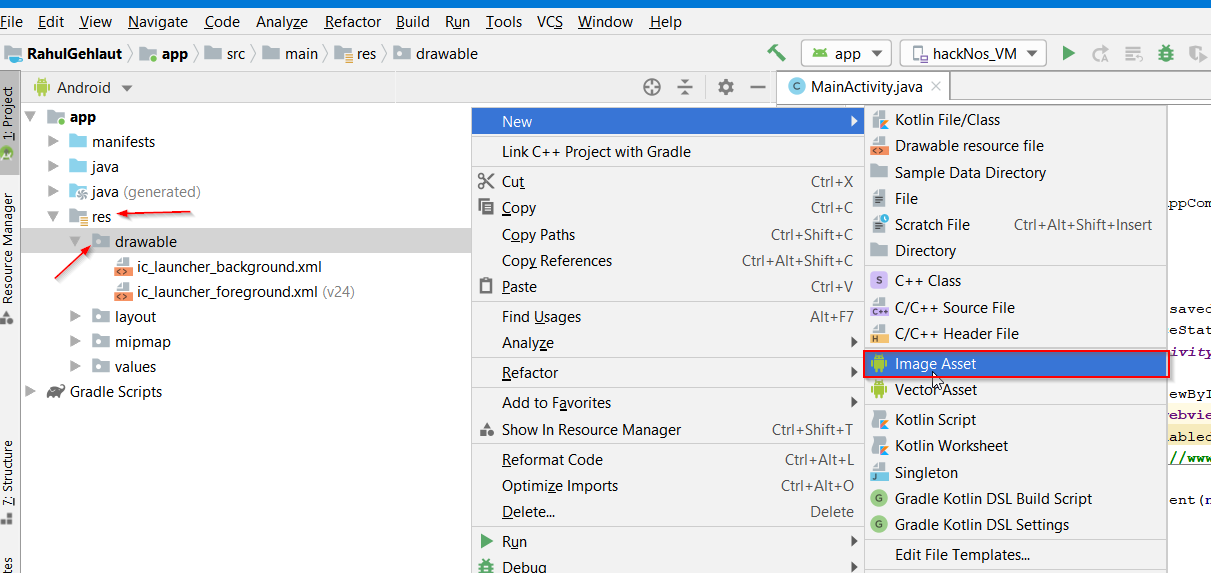Click the locate target icon in Project panel
The width and height of the screenshot is (1211, 573).
pos(652,87)
